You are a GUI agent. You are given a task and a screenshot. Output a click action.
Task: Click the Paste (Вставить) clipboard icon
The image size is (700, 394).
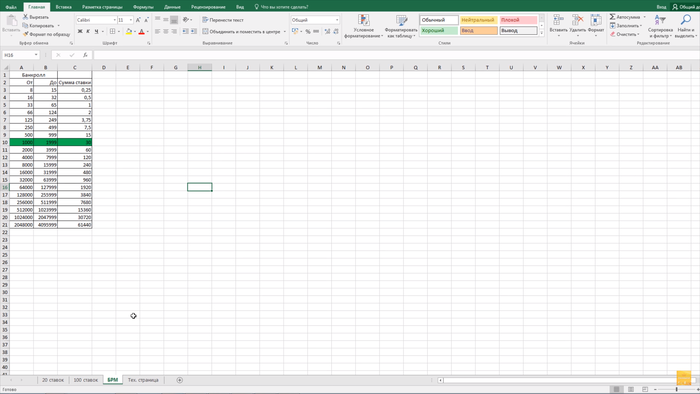pyautogui.click(x=11, y=21)
